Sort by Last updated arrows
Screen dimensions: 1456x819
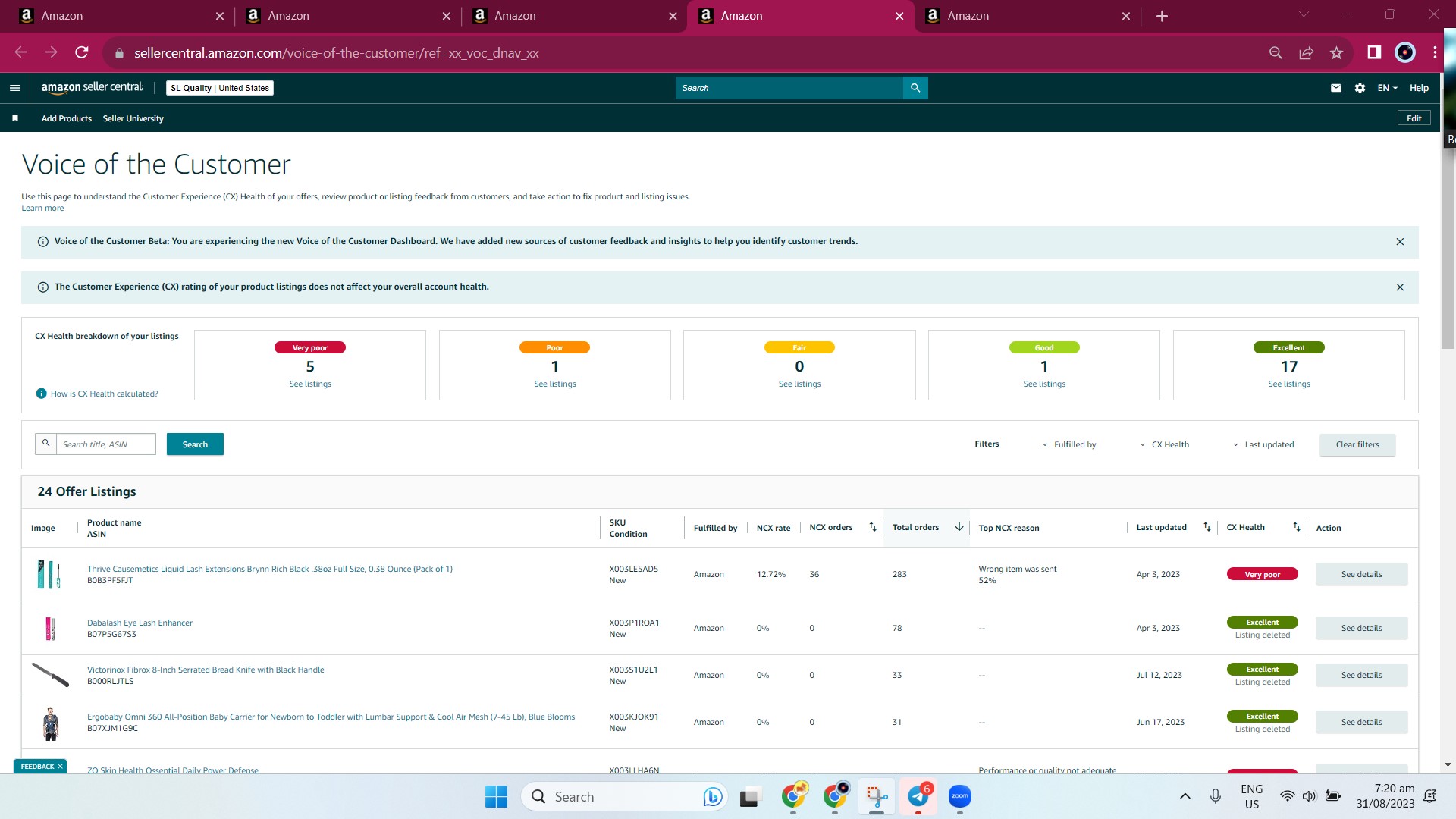[x=1207, y=527]
